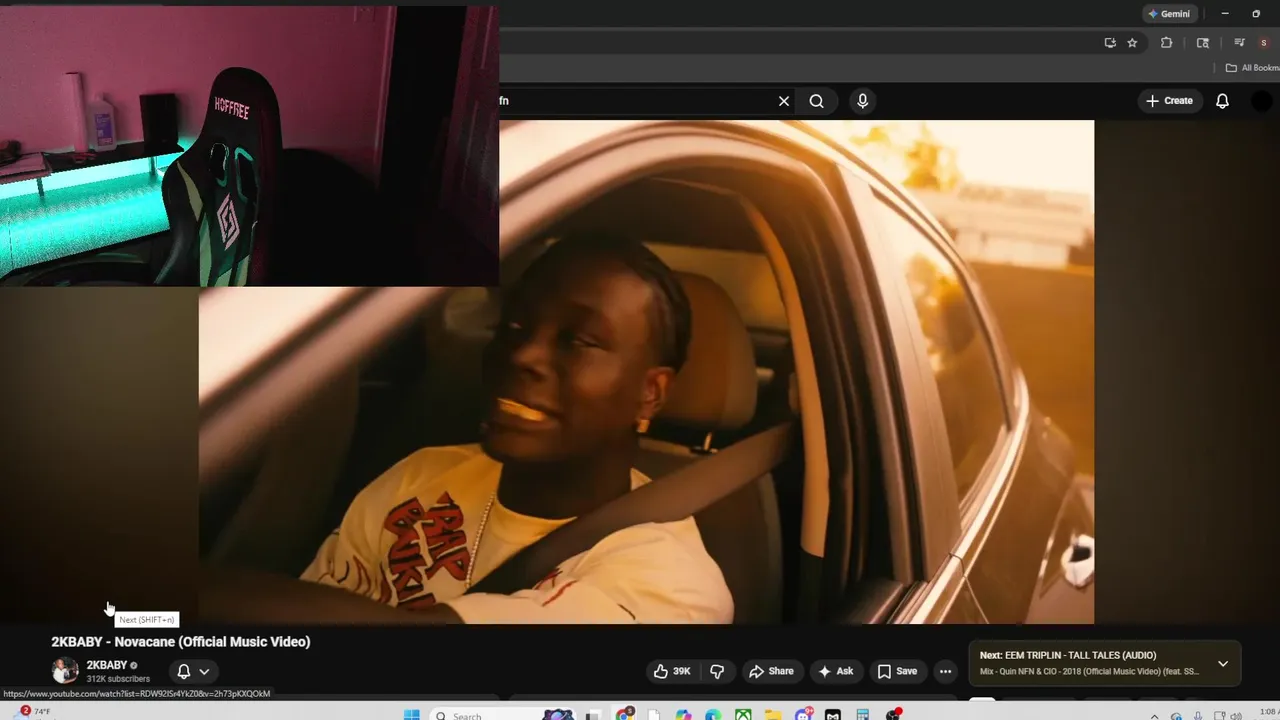Save video to a playlist
The width and height of the screenshot is (1280, 720).
897,672
